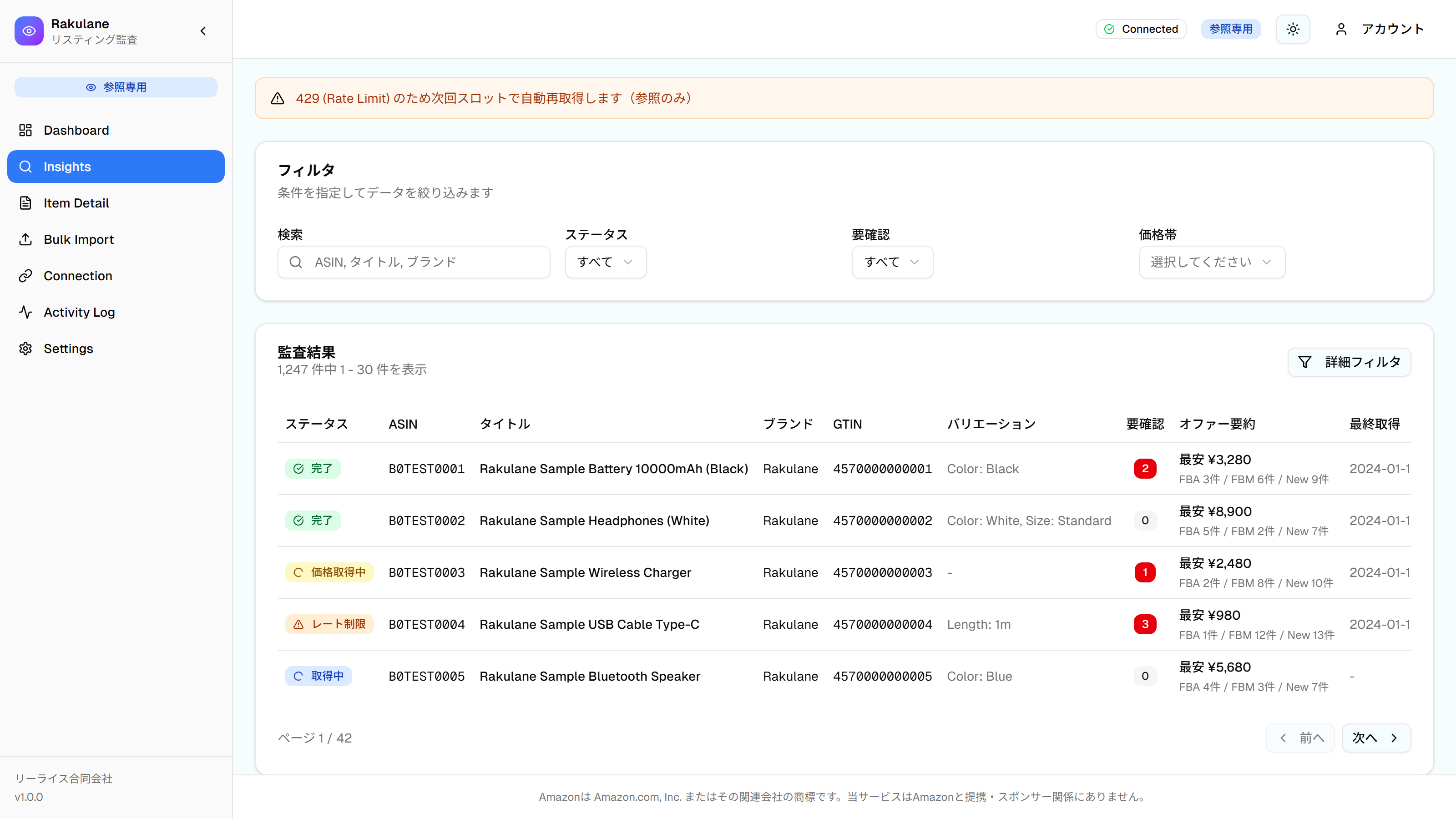Click the 0 要確認 badge for B0TEST0005

click(1145, 676)
